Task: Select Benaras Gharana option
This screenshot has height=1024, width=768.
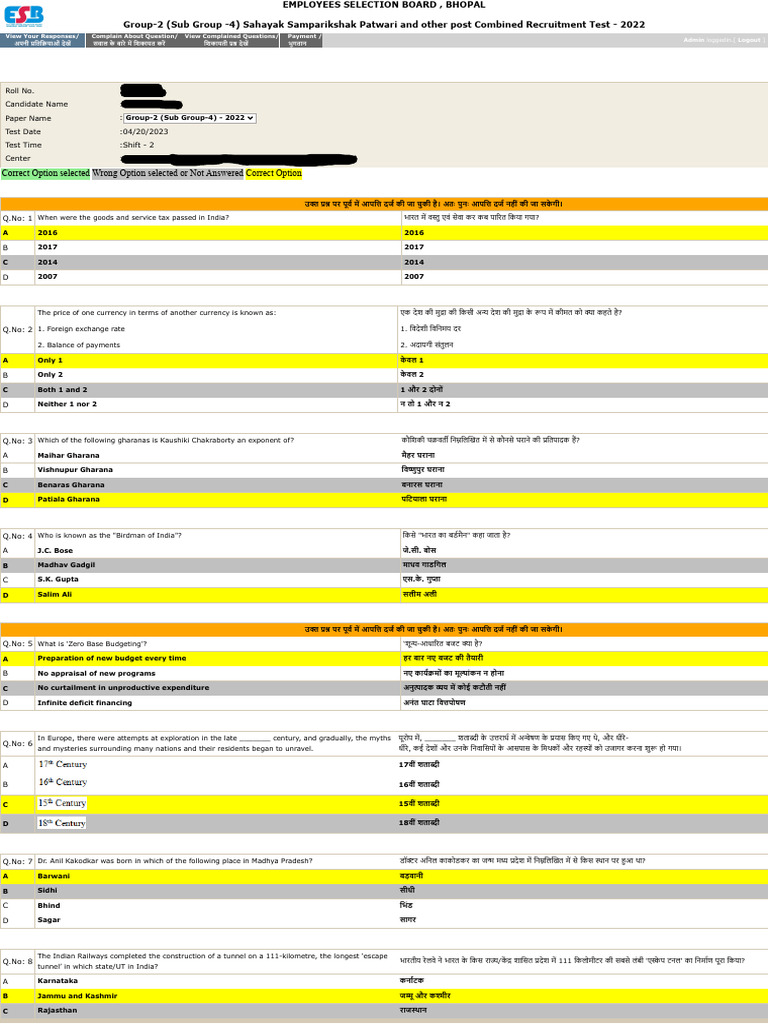Action: [384, 485]
